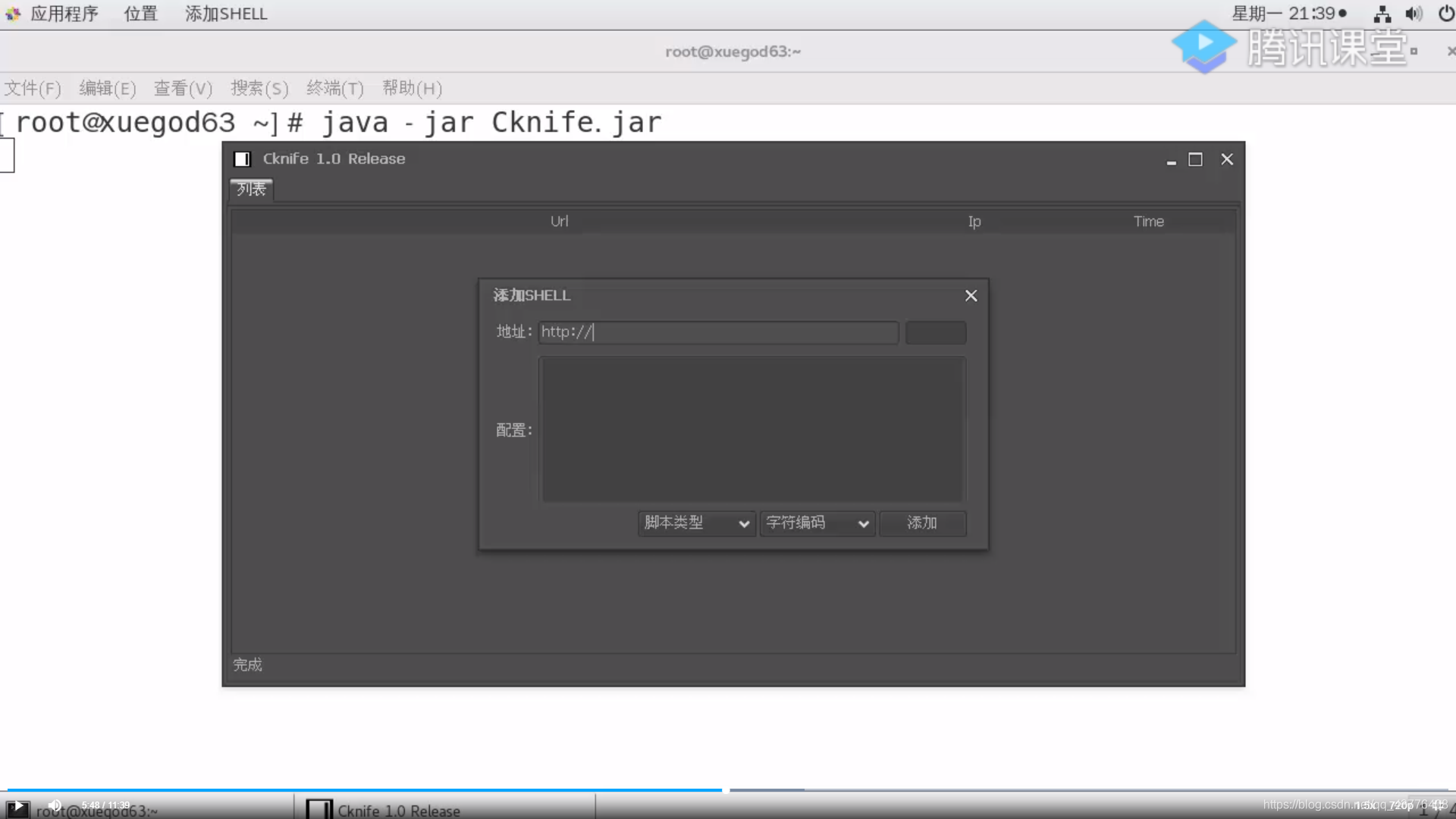Open the terminal 编辑(E) menu

(x=108, y=88)
